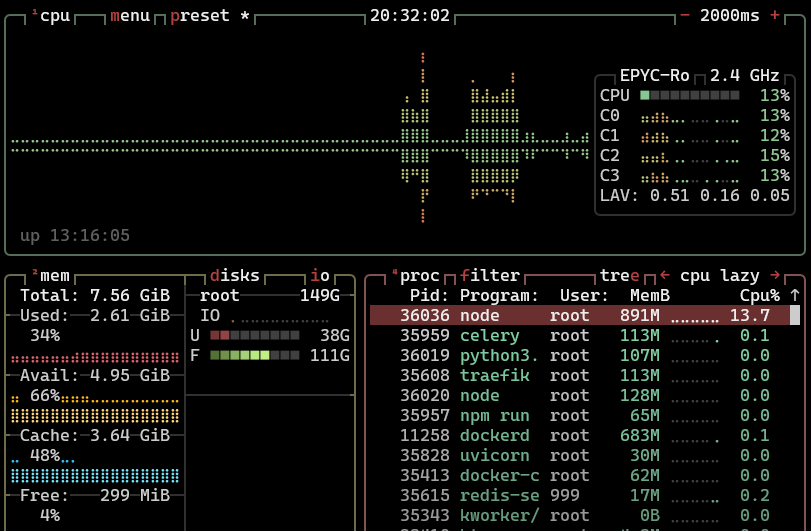Click the C3 core usage row
This screenshot has width=811, height=531.
pyautogui.click(x=695, y=176)
